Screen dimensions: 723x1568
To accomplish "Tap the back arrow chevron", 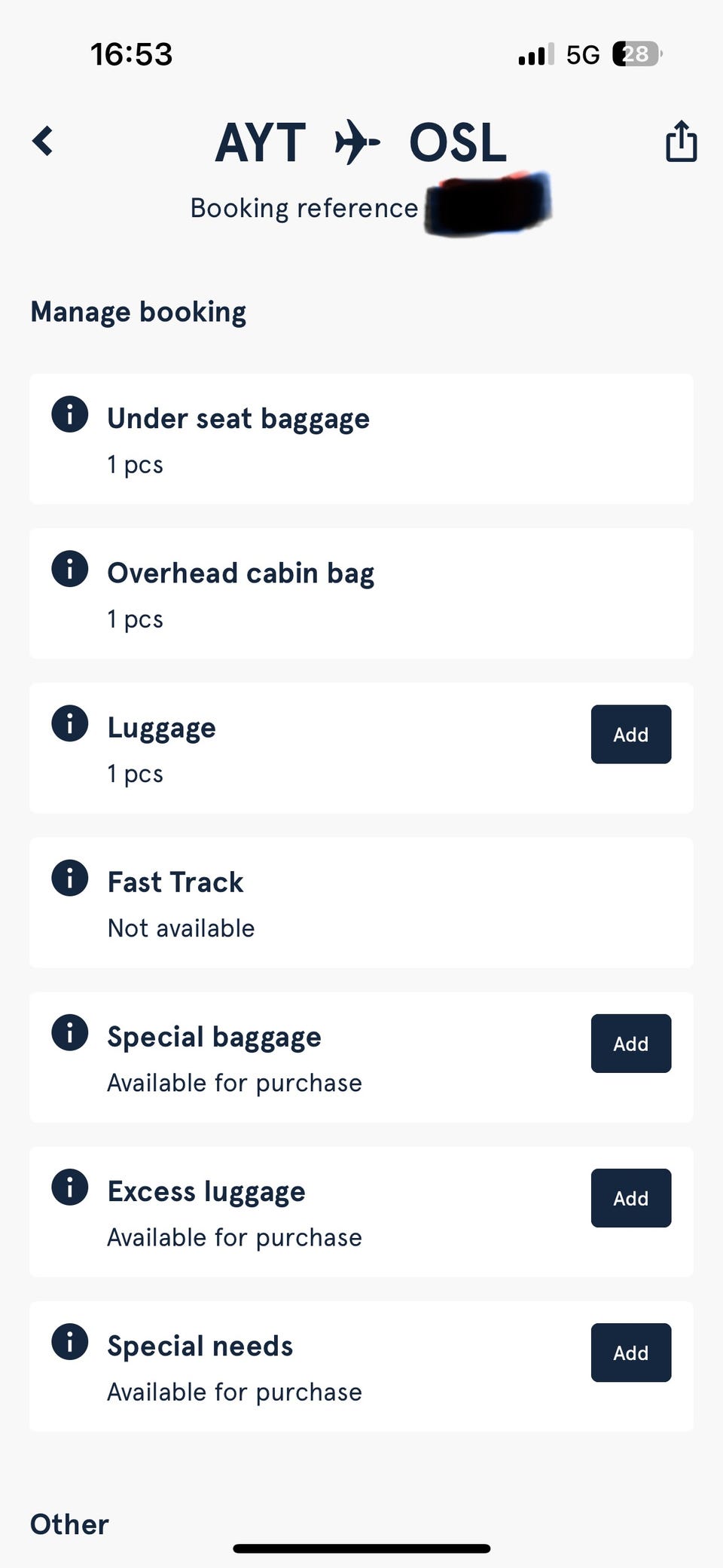I will point(43,141).
